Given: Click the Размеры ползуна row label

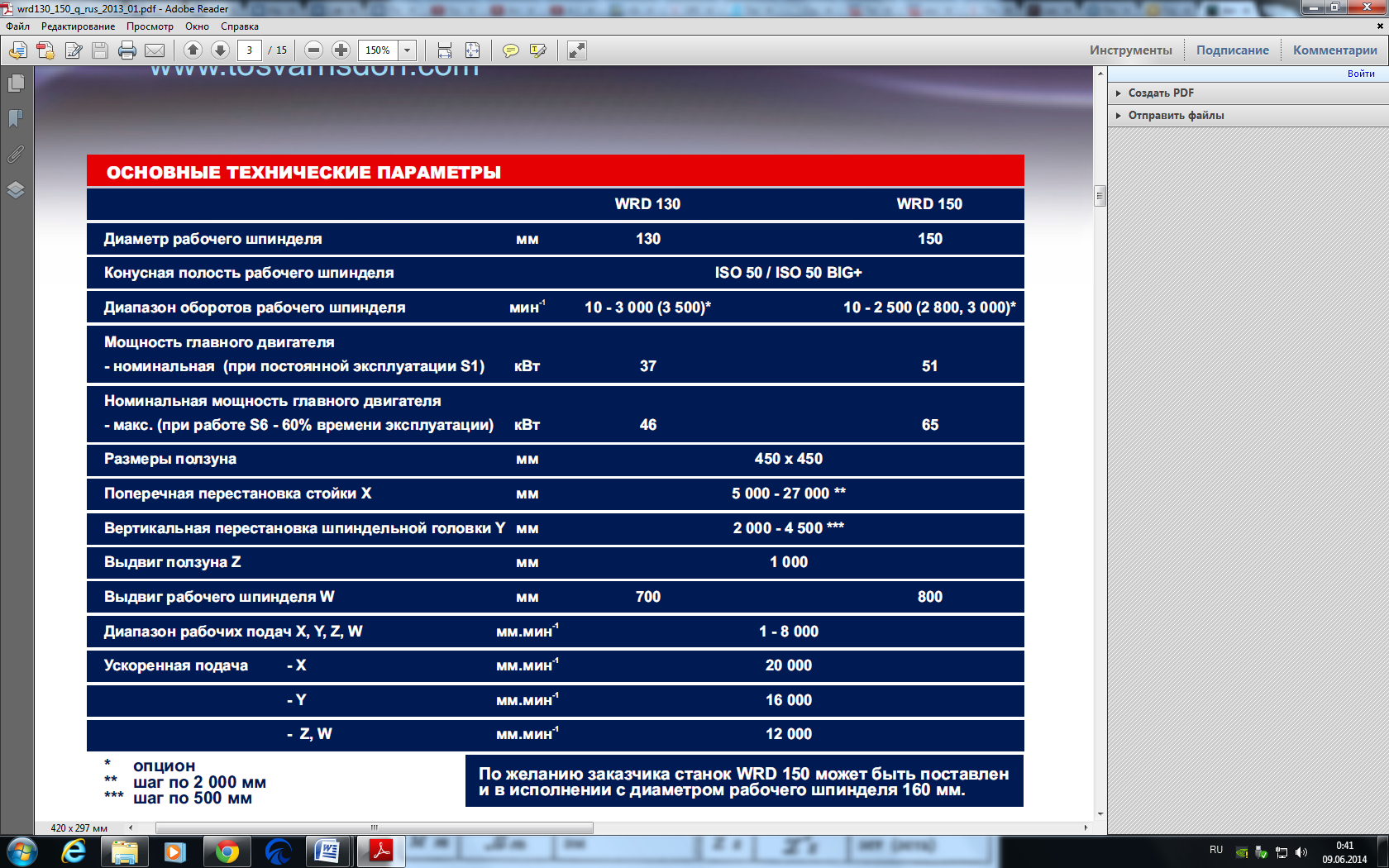Looking at the screenshot, I should click(x=170, y=459).
